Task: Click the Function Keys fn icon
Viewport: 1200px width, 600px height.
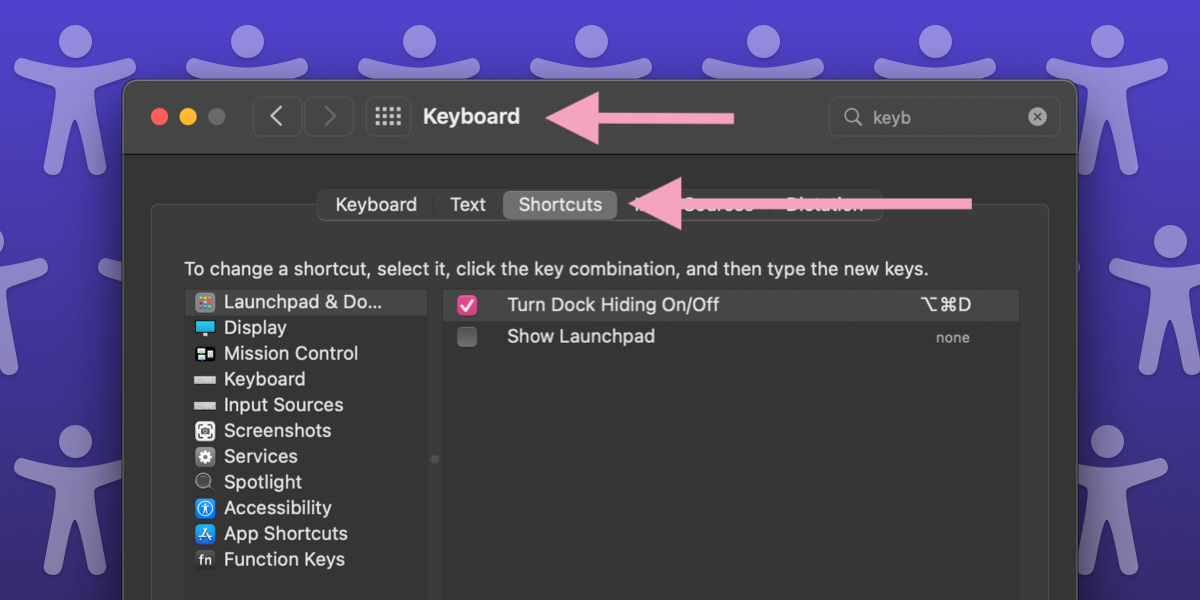Action: (205, 560)
